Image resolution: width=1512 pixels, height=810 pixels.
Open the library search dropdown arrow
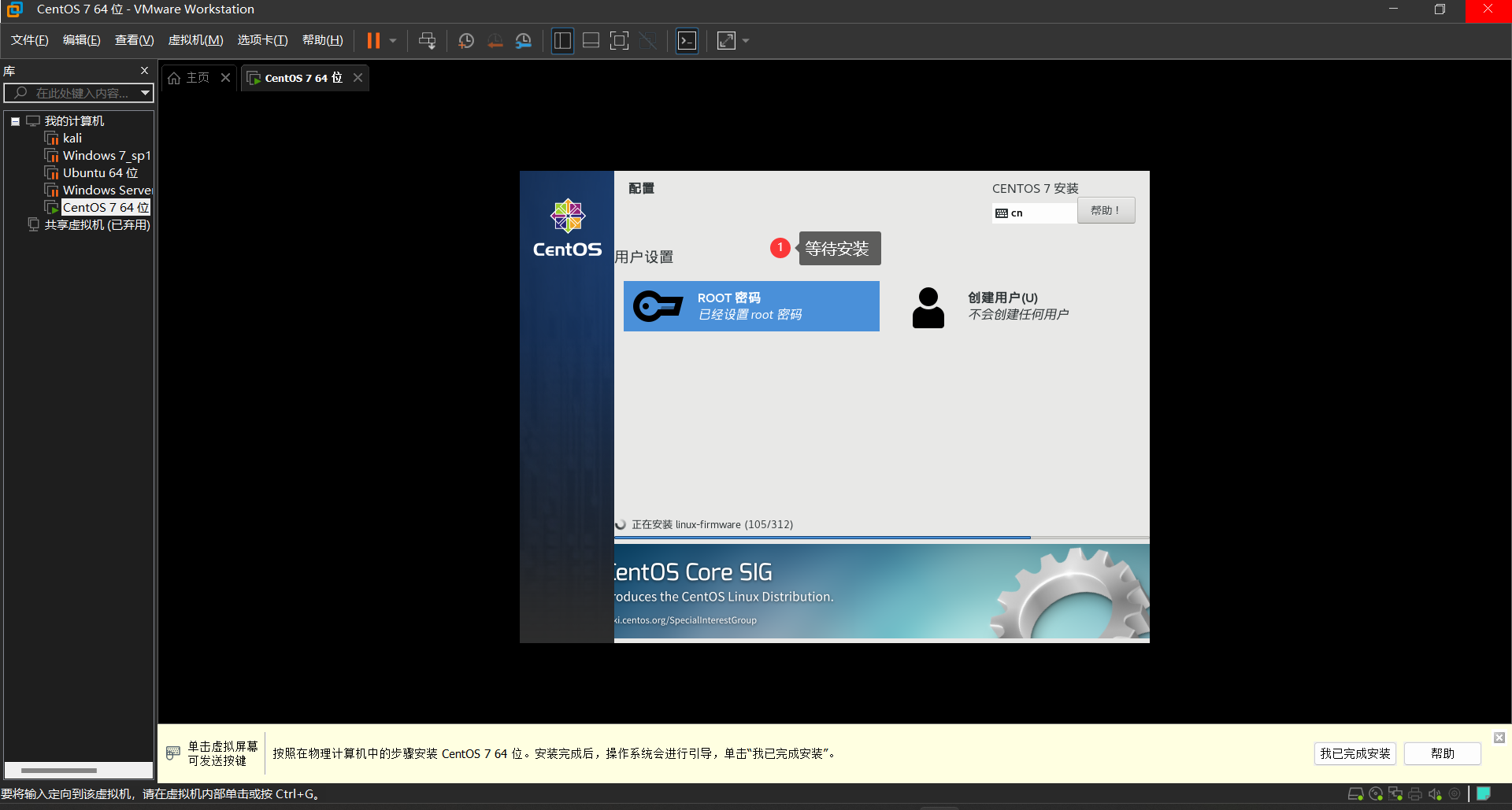(x=145, y=93)
